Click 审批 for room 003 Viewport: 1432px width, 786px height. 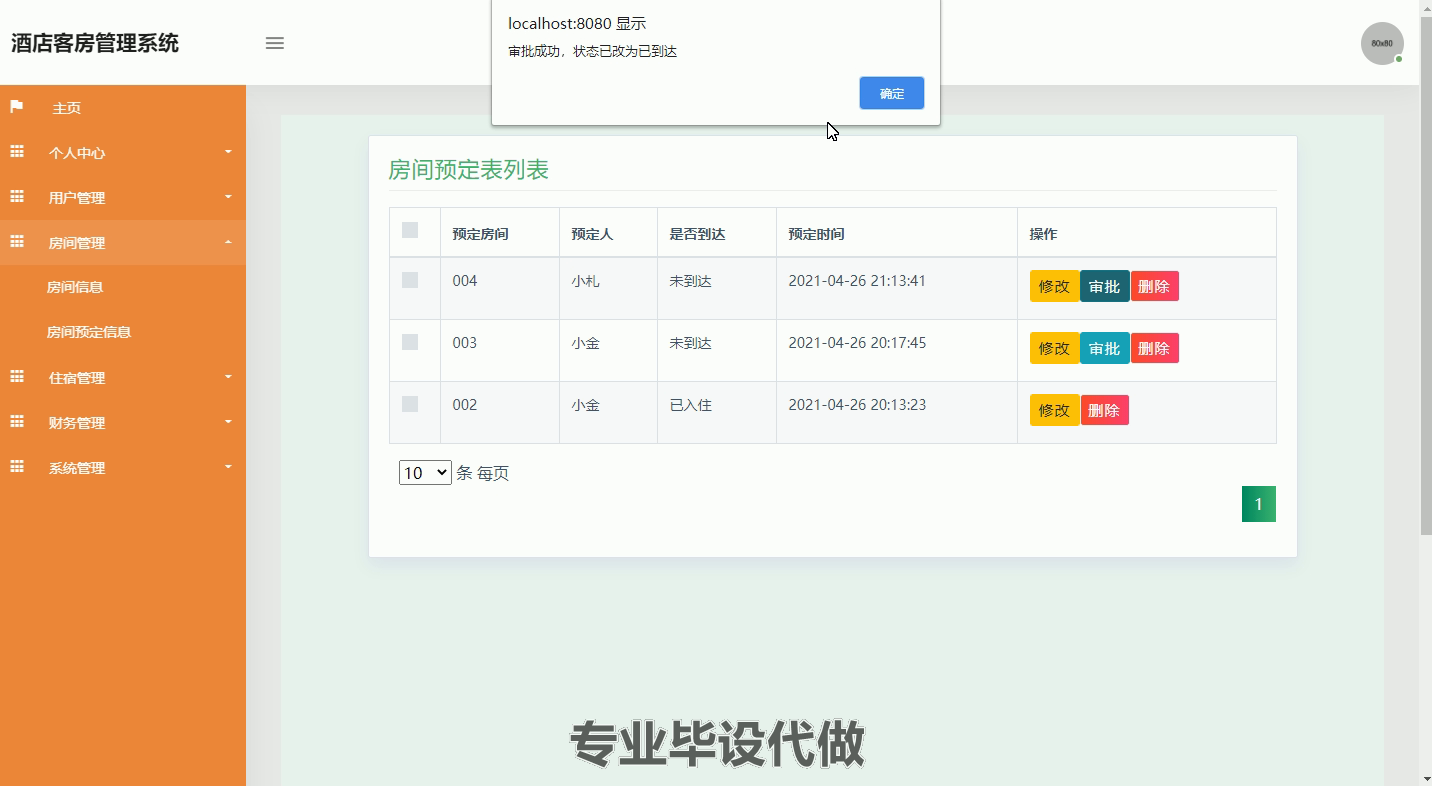coord(1104,348)
